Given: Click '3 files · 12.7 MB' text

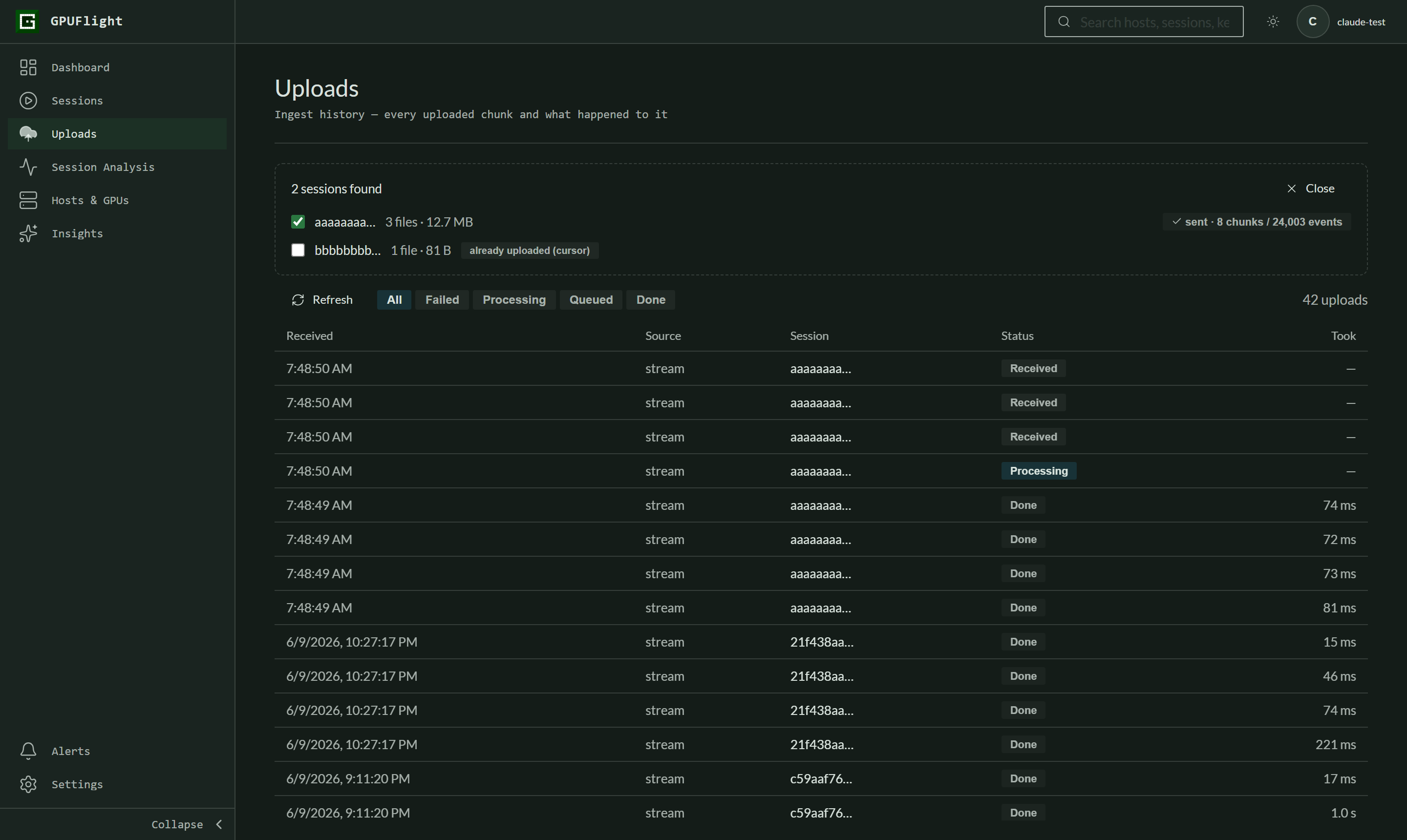Looking at the screenshot, I should pos(429,222).
